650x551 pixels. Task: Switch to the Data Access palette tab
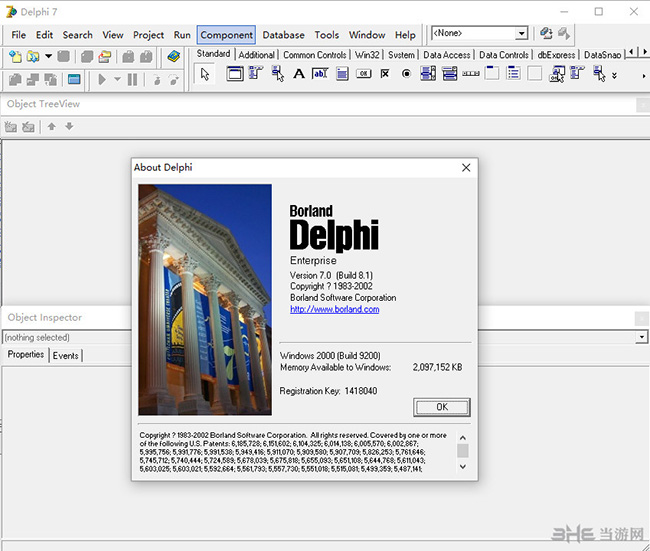pos(446,55)
